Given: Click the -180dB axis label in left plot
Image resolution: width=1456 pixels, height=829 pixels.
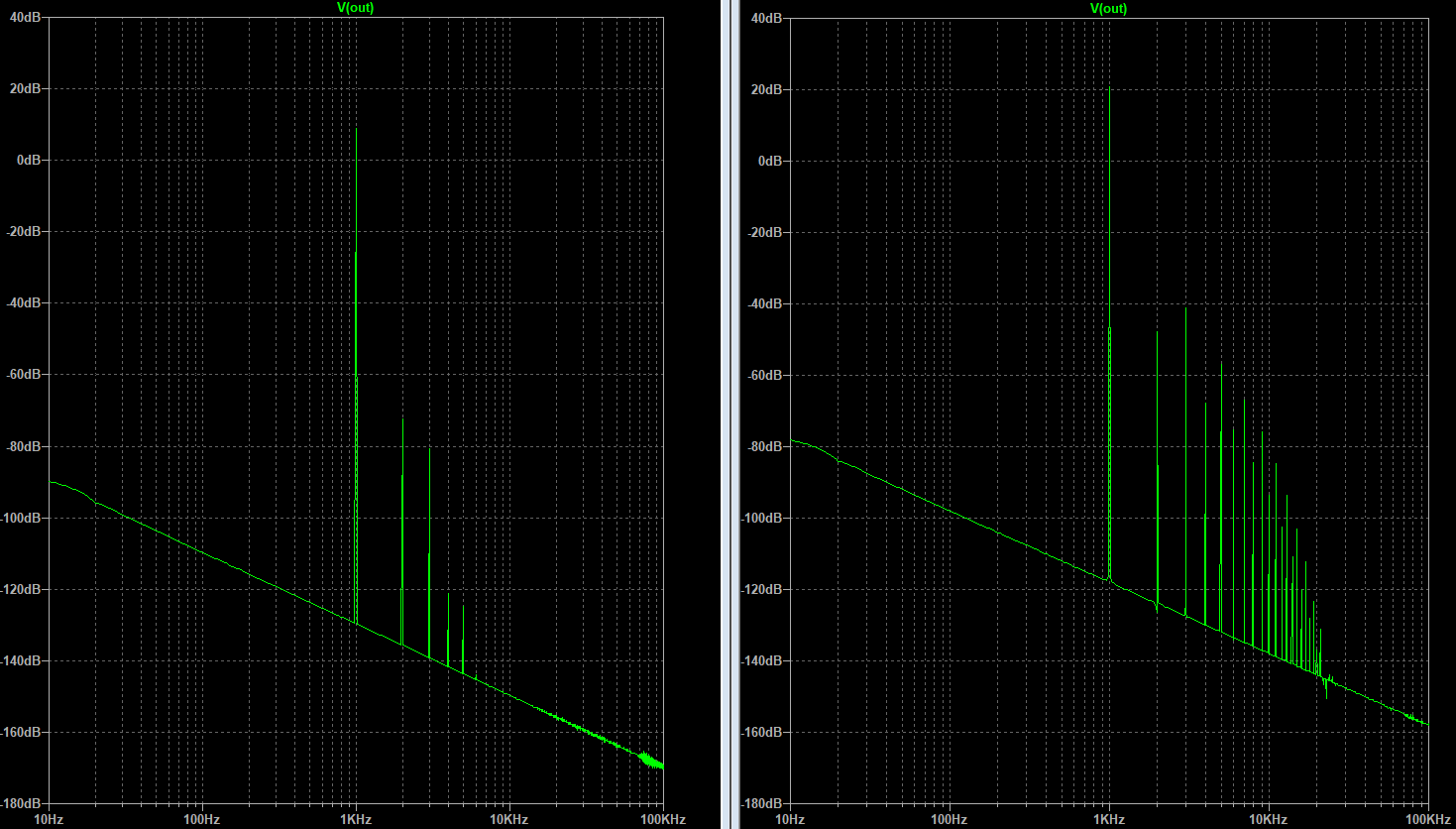Looking at the screenshot, I should click(x=20, y=803).
